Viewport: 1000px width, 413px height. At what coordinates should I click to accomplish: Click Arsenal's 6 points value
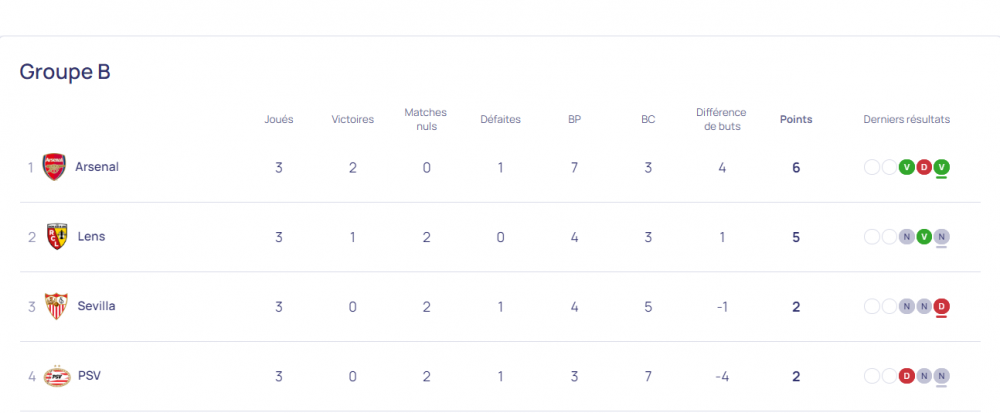[796, 168]
